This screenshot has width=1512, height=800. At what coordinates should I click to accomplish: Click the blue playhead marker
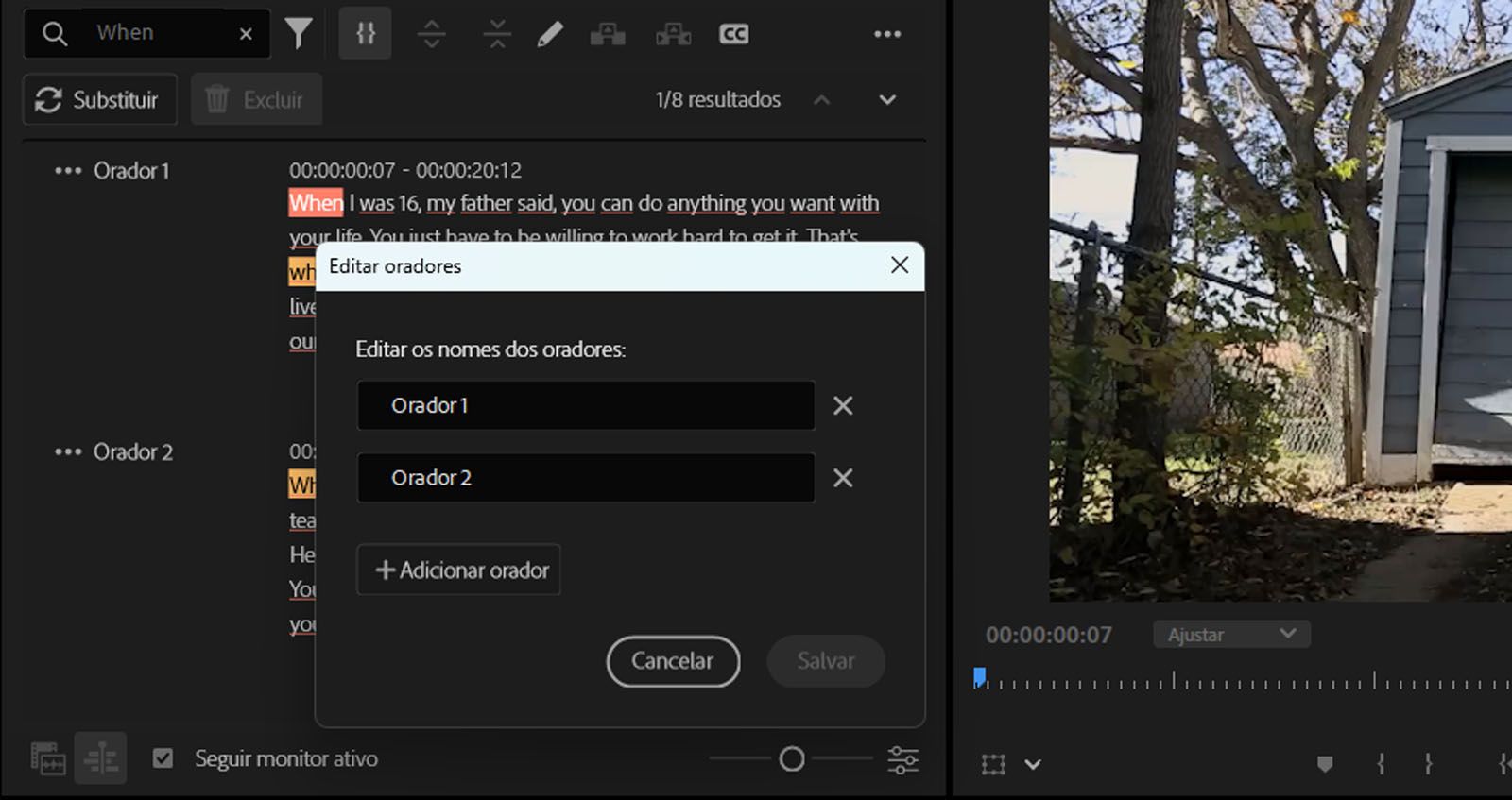coord(980,677)
